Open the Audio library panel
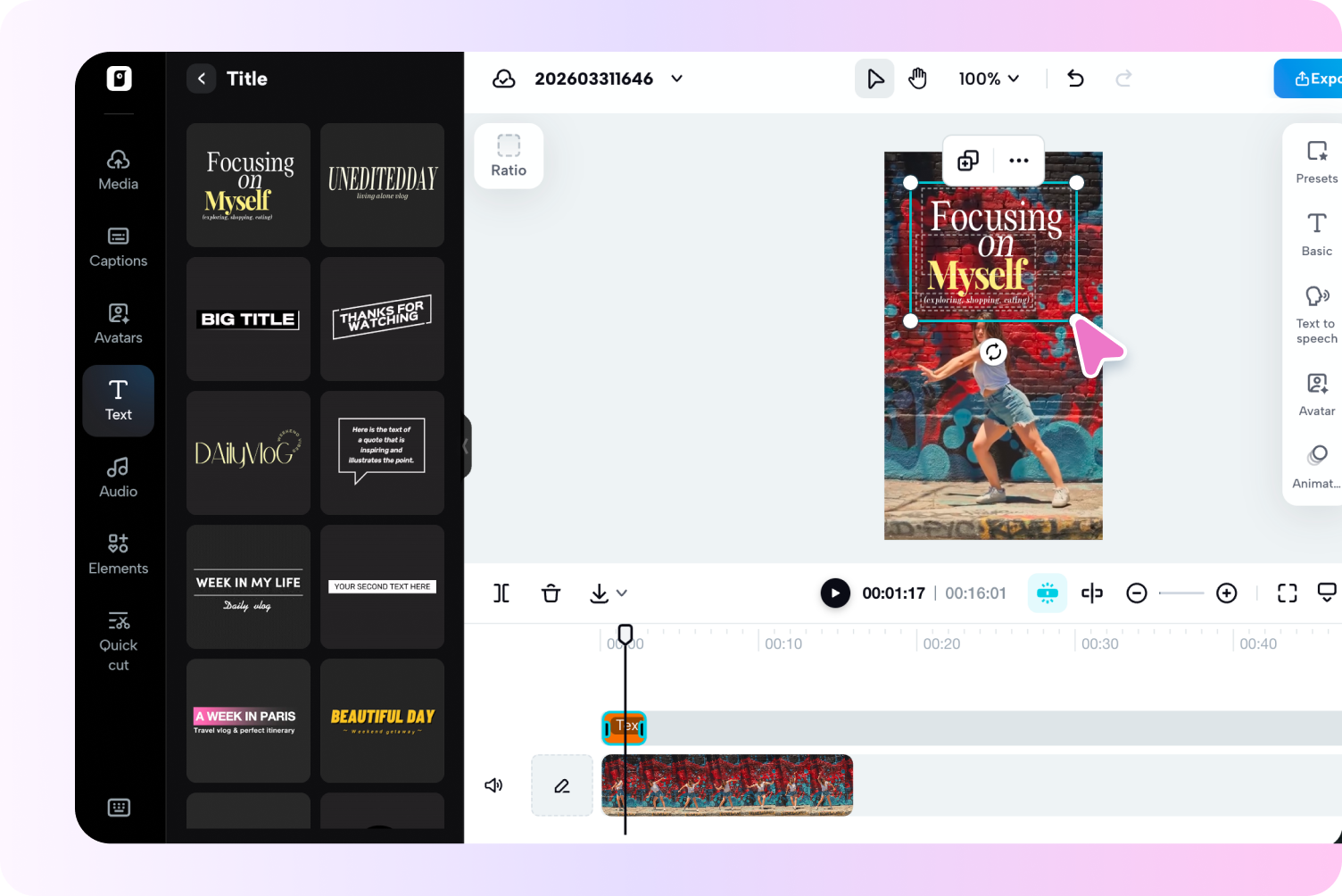Image resolution: width=1342 pixels, height=896 pixels. point(118,477)
